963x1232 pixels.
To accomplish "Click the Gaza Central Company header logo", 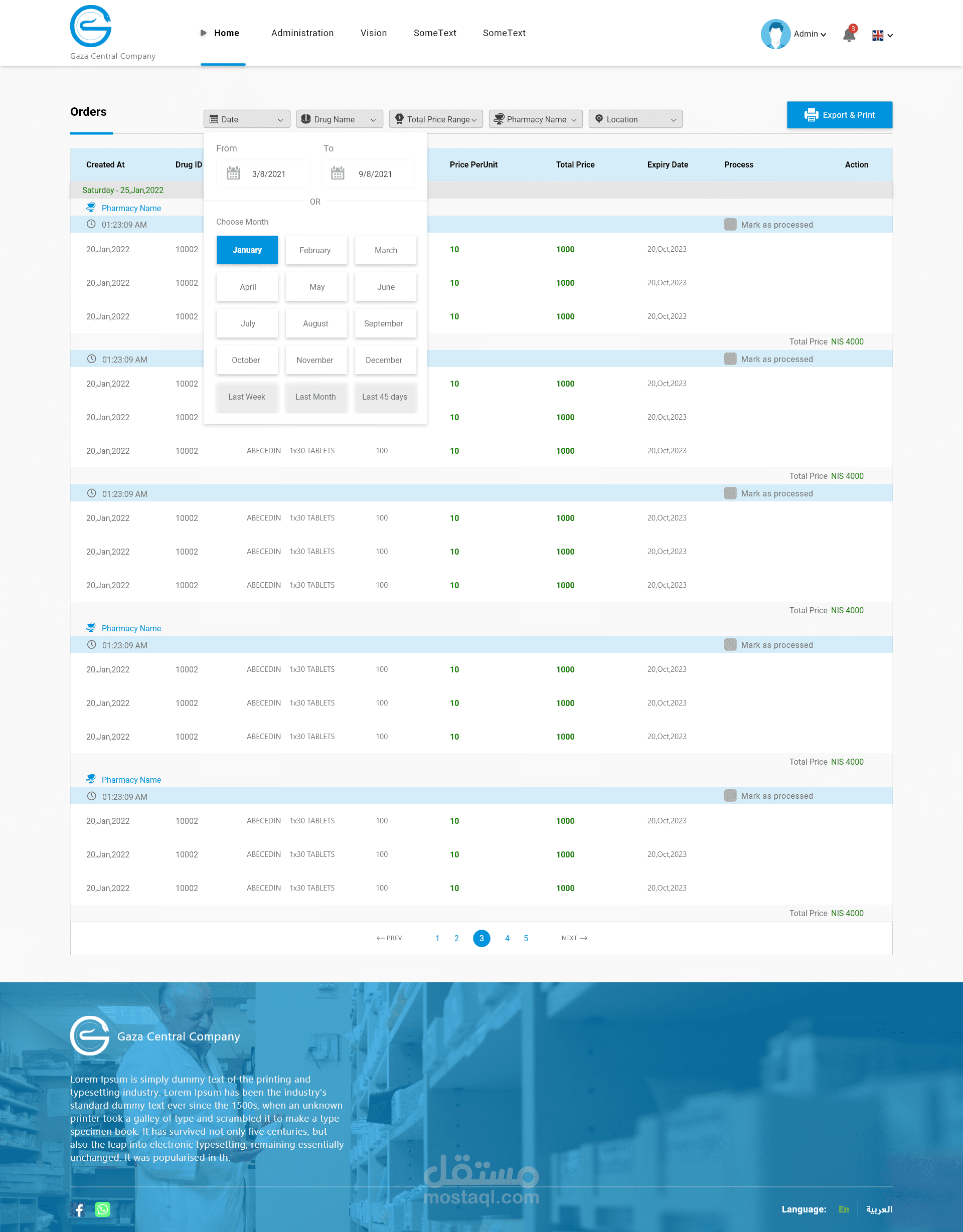I will tap(91, 27).
